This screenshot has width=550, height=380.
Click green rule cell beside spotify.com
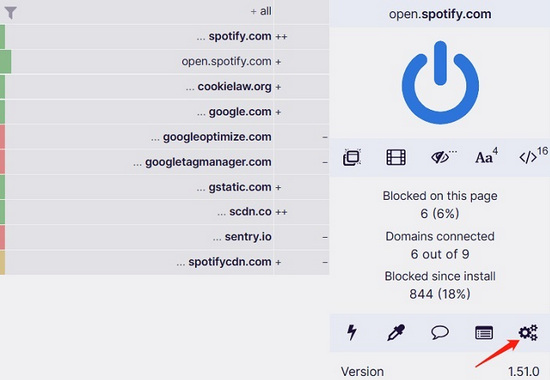coord(2,36)
